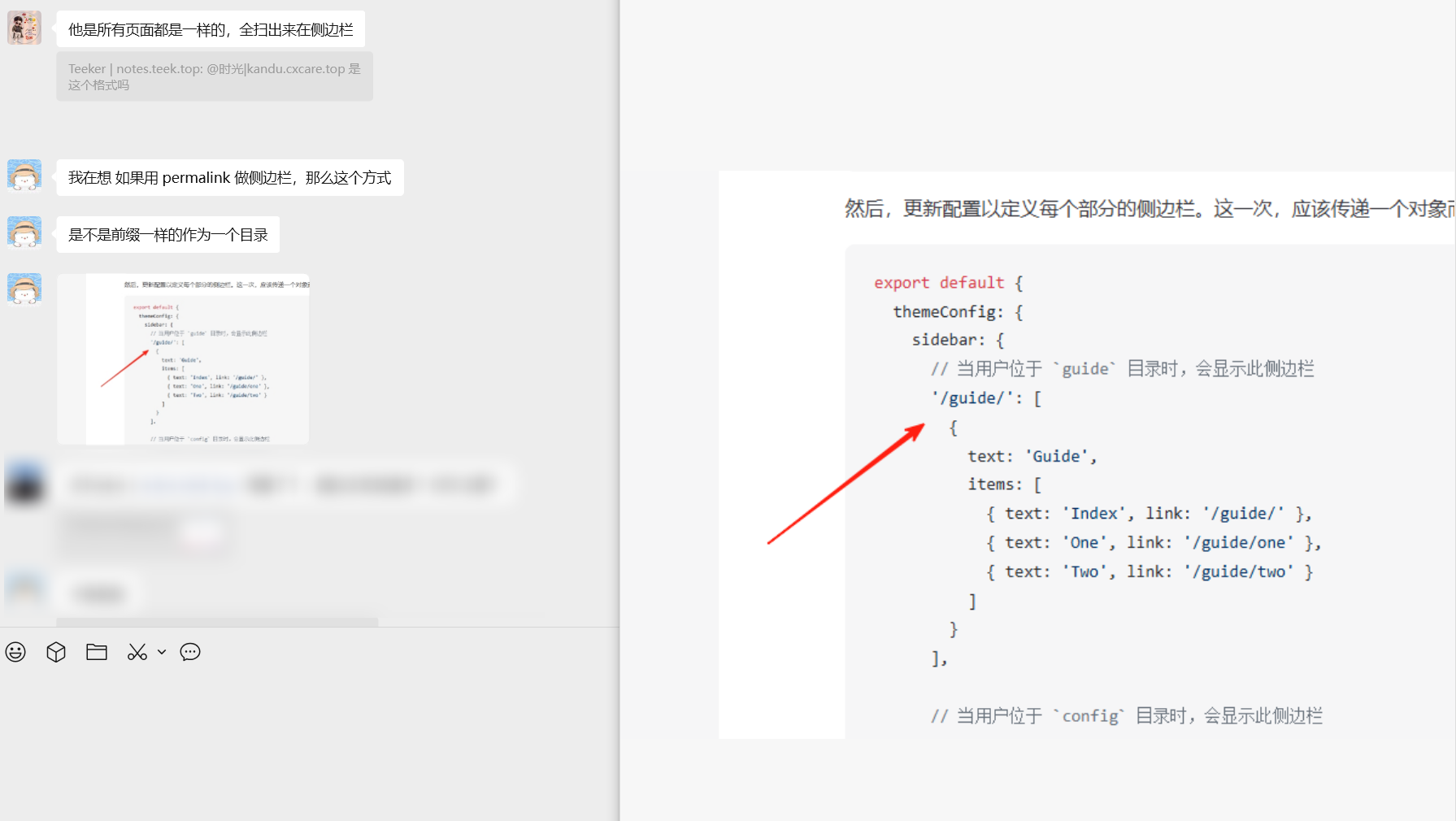Click the blurred dark avatar
Image resolution: width=1456 pixels, height=821 pixels.
click(24, 484)
